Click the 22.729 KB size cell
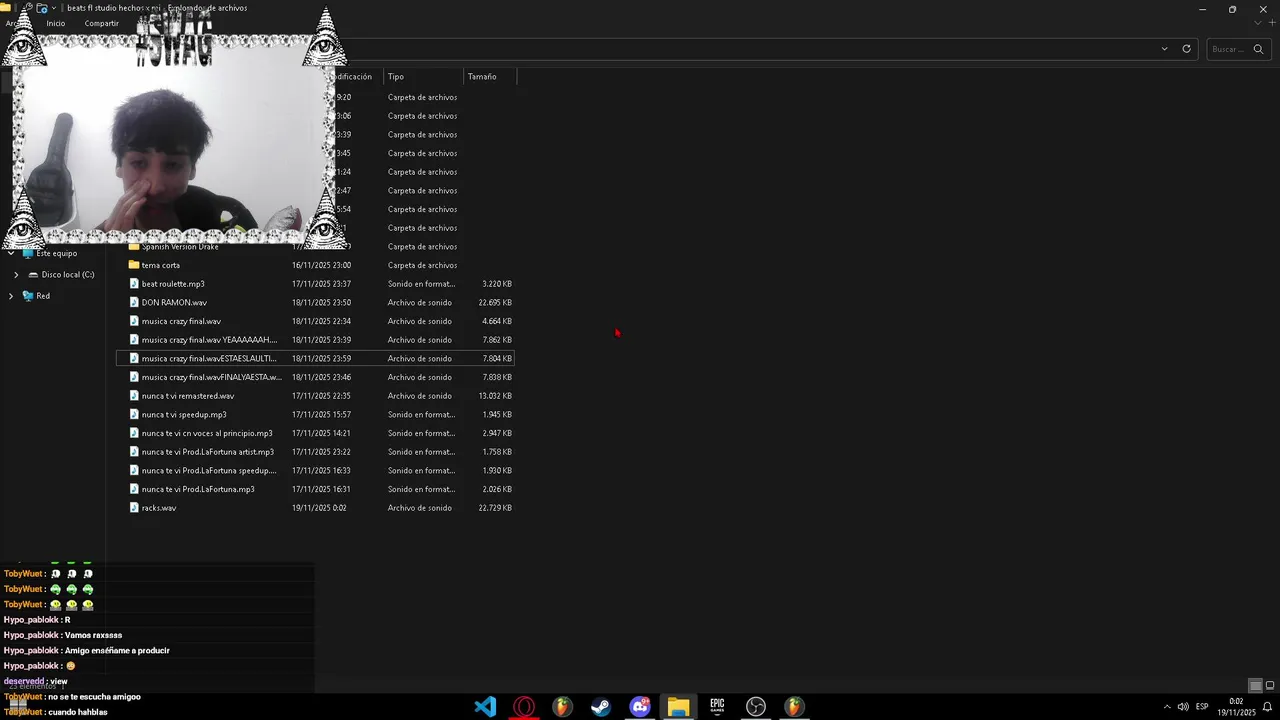 click(x=495, y=508)
